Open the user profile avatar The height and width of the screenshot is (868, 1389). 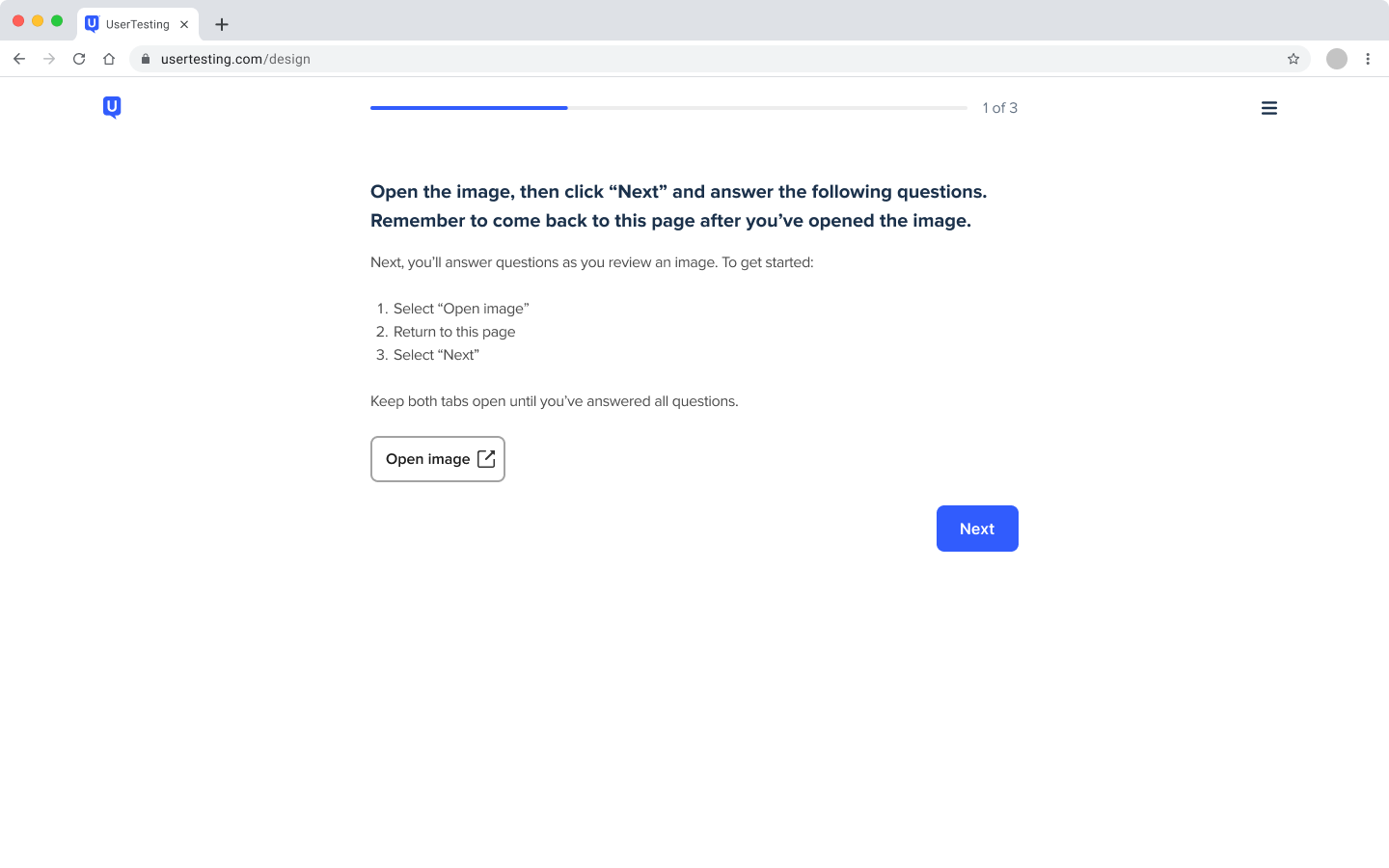pos(1337,59)
